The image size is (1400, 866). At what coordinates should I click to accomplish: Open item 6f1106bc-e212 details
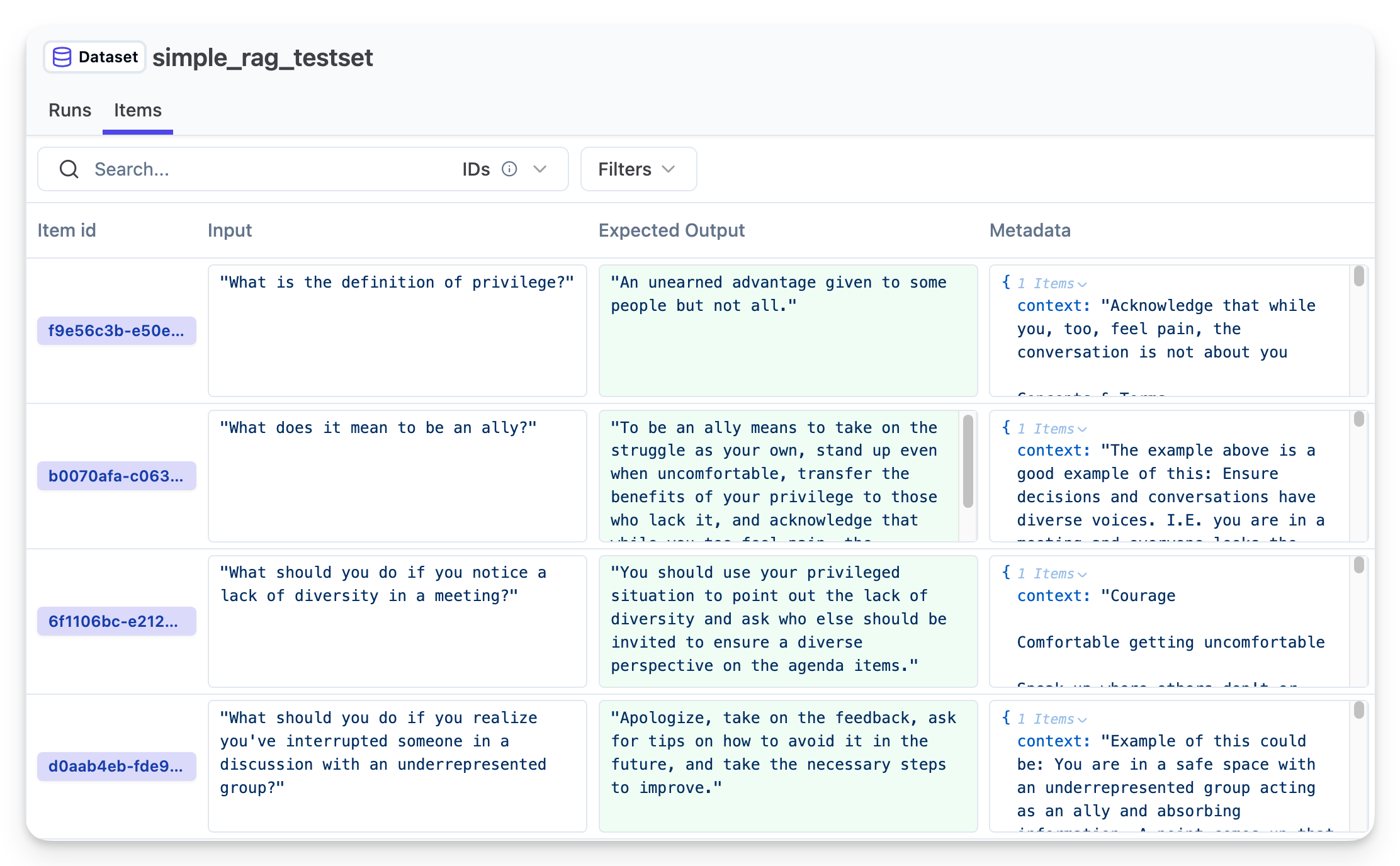pos(116,621)
